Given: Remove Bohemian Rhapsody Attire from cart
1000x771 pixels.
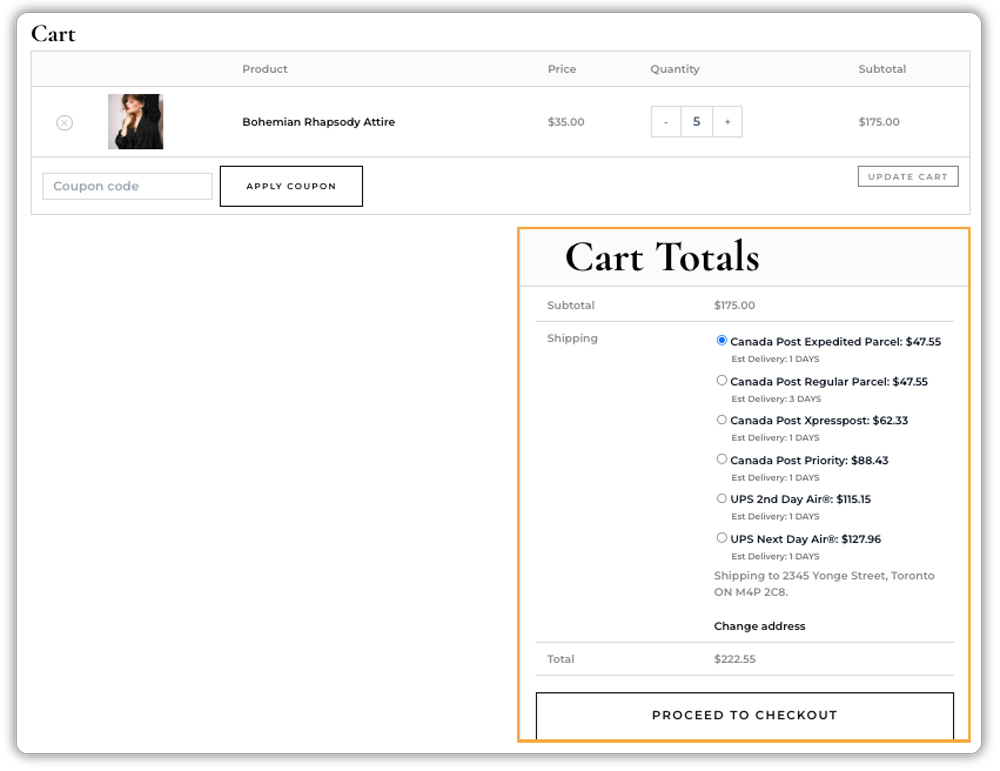Looking at the screenshot, I should click(x=65, y=122).
